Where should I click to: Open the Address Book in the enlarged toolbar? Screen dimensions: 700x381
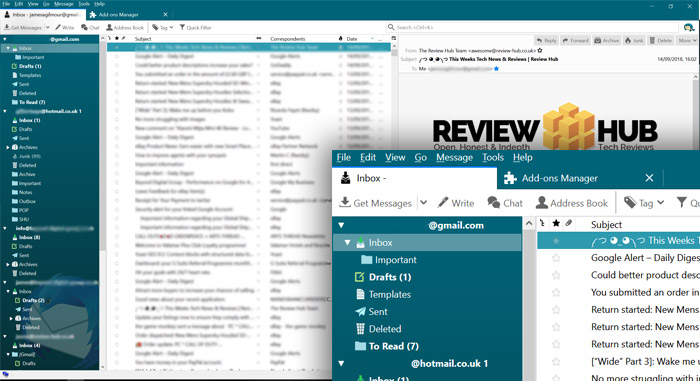[x=571, y=203]
